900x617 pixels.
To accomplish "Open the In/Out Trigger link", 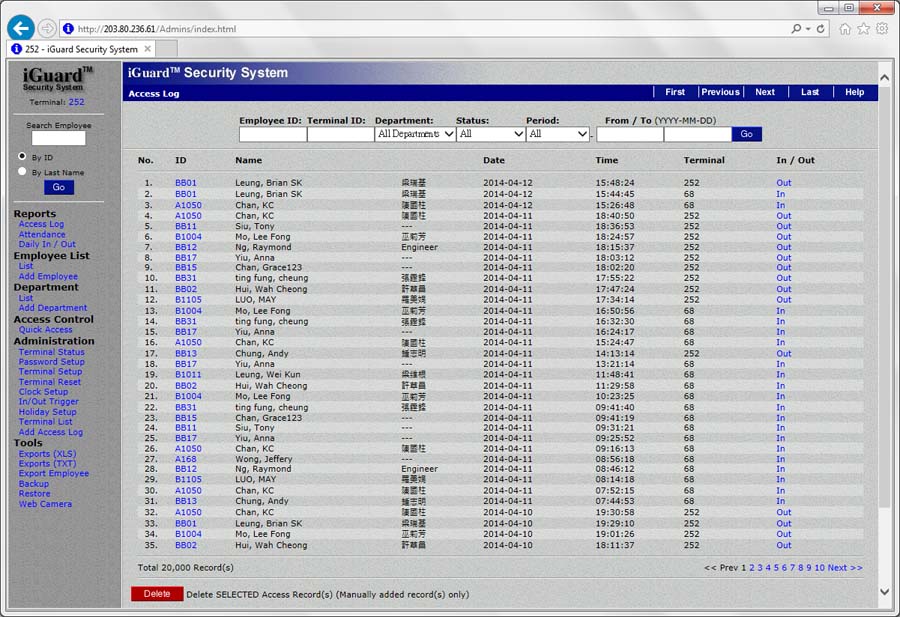I will click(x=49, y=401).
